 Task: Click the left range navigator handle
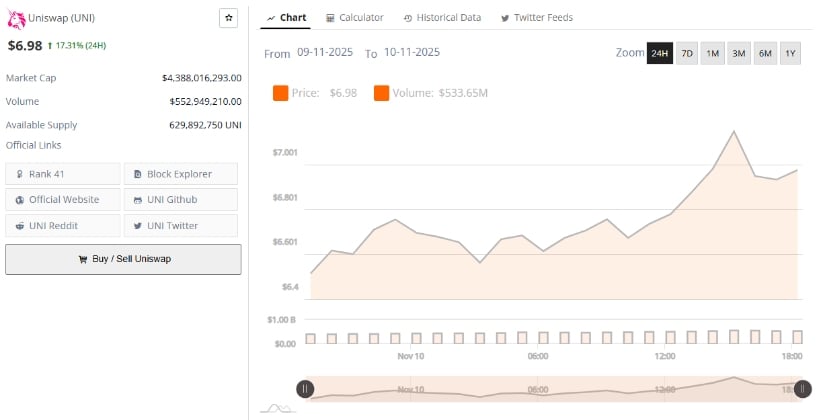tap(305, 389)
